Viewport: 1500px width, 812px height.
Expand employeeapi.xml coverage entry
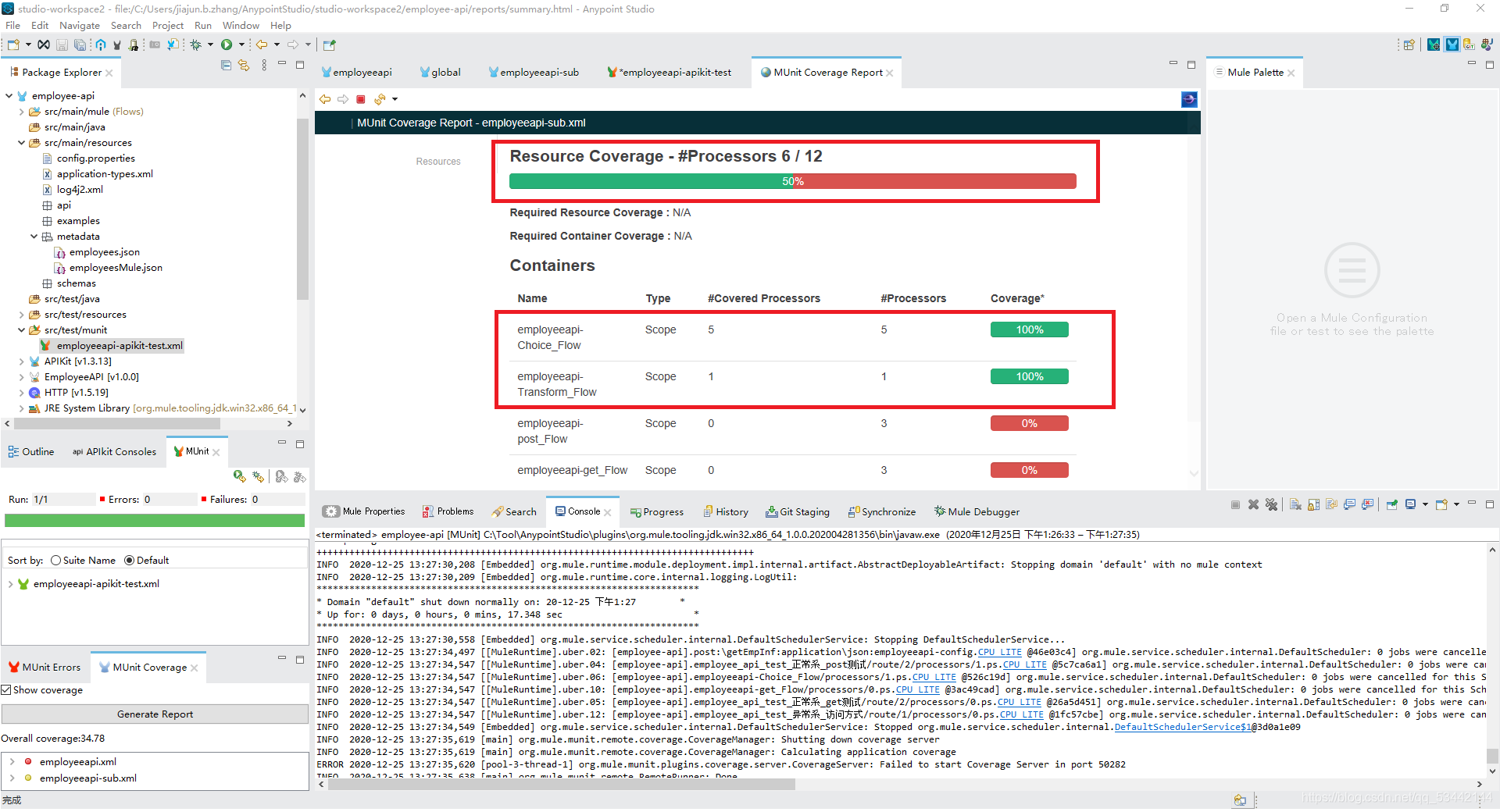pyautogui.click(x=12, y=762)
